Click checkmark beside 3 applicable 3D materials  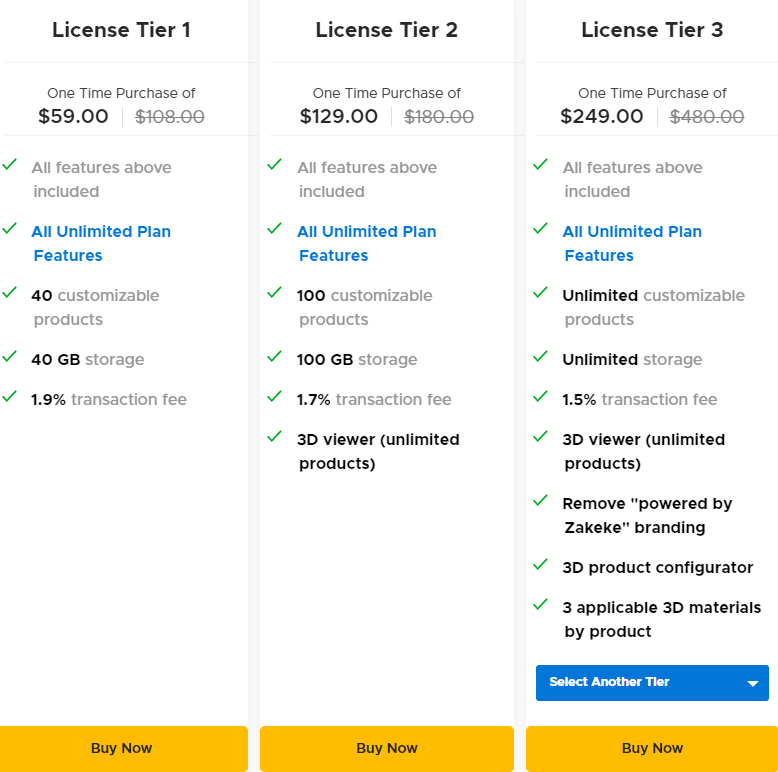click(x=541, y=605)
